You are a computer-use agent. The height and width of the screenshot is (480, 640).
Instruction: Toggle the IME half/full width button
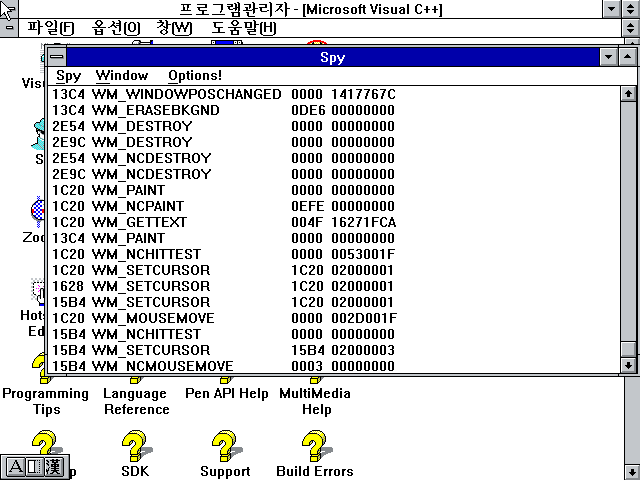pos(34,466)
